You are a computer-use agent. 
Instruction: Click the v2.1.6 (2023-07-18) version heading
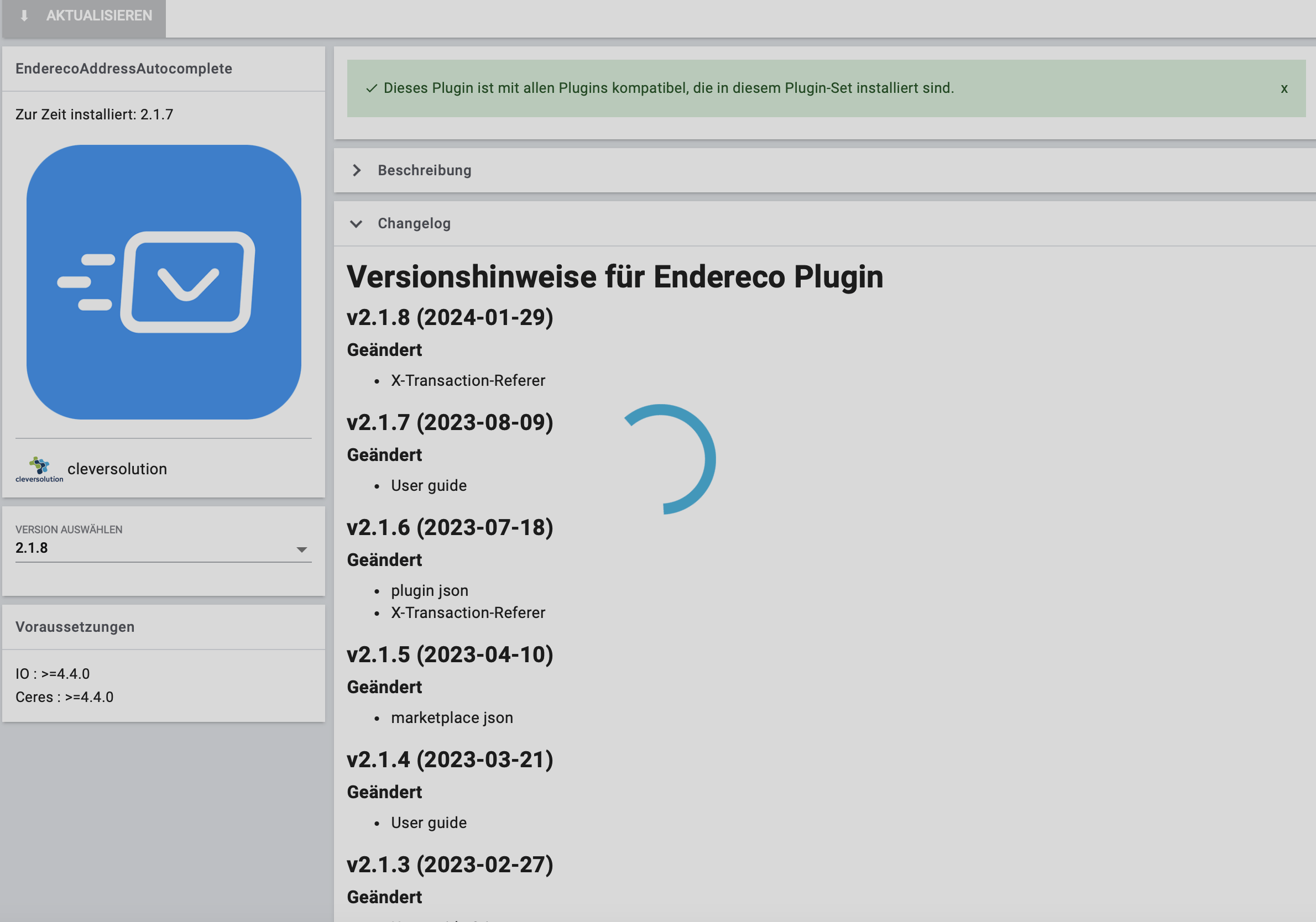click(450, 527)
